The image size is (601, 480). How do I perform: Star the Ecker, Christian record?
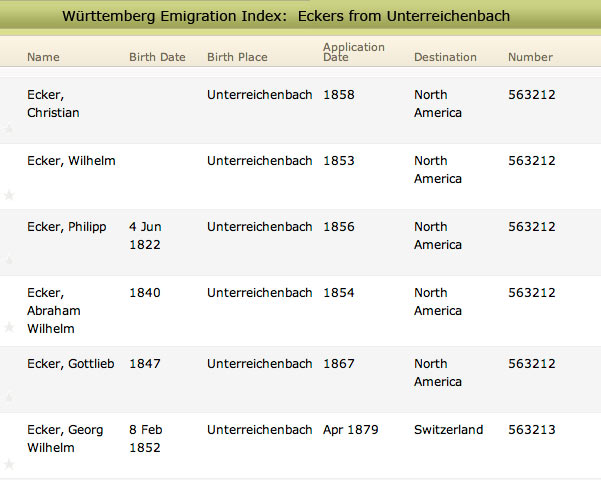coord(9,129)
